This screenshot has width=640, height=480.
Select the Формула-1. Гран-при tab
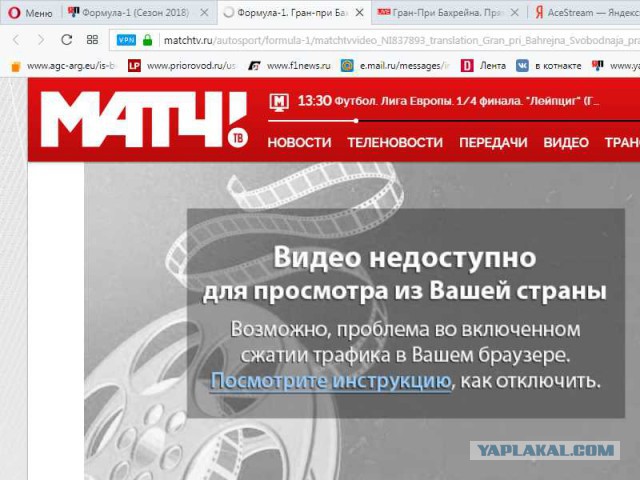pos(292,13)
